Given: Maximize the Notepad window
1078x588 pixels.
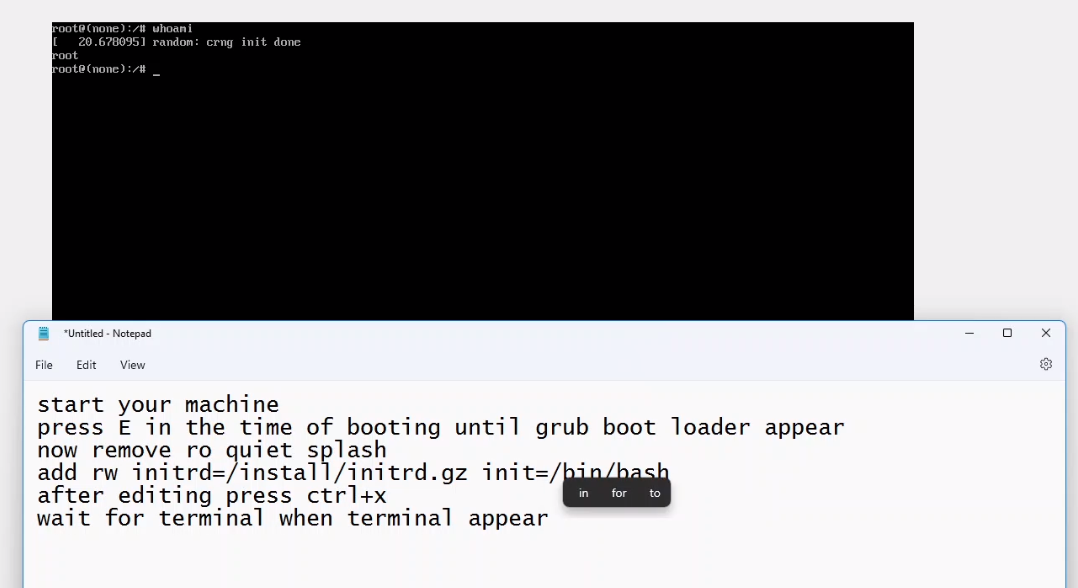Looking at the screenshot, I should click(x=1007, y=333).
